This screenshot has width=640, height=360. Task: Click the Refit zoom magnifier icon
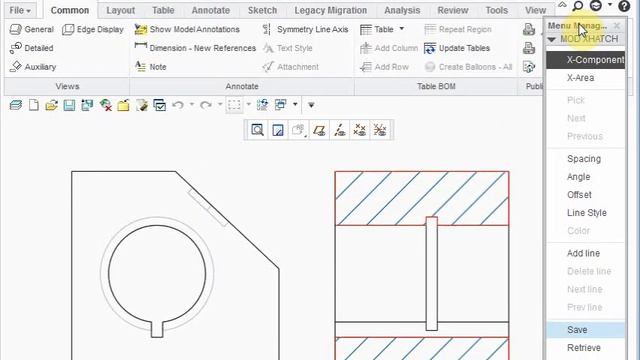(x=258, y=130)
